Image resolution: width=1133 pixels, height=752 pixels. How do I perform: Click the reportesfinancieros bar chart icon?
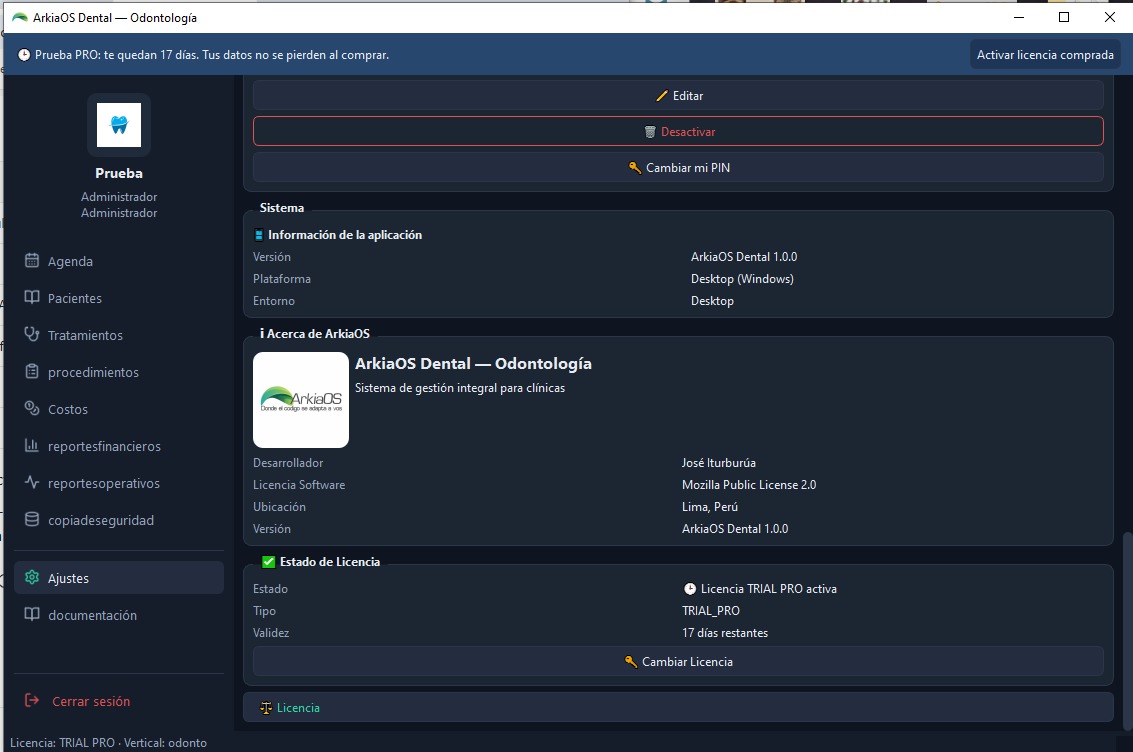coord(32,446)
